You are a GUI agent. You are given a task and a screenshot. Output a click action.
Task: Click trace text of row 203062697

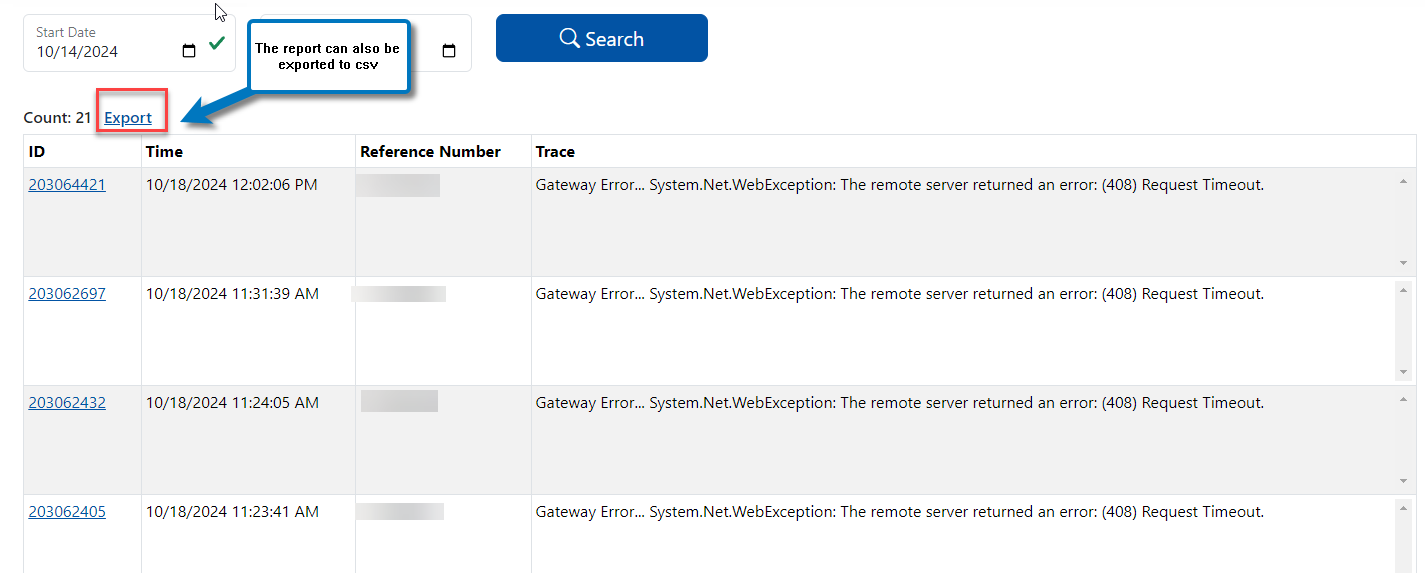click(900, 293)
